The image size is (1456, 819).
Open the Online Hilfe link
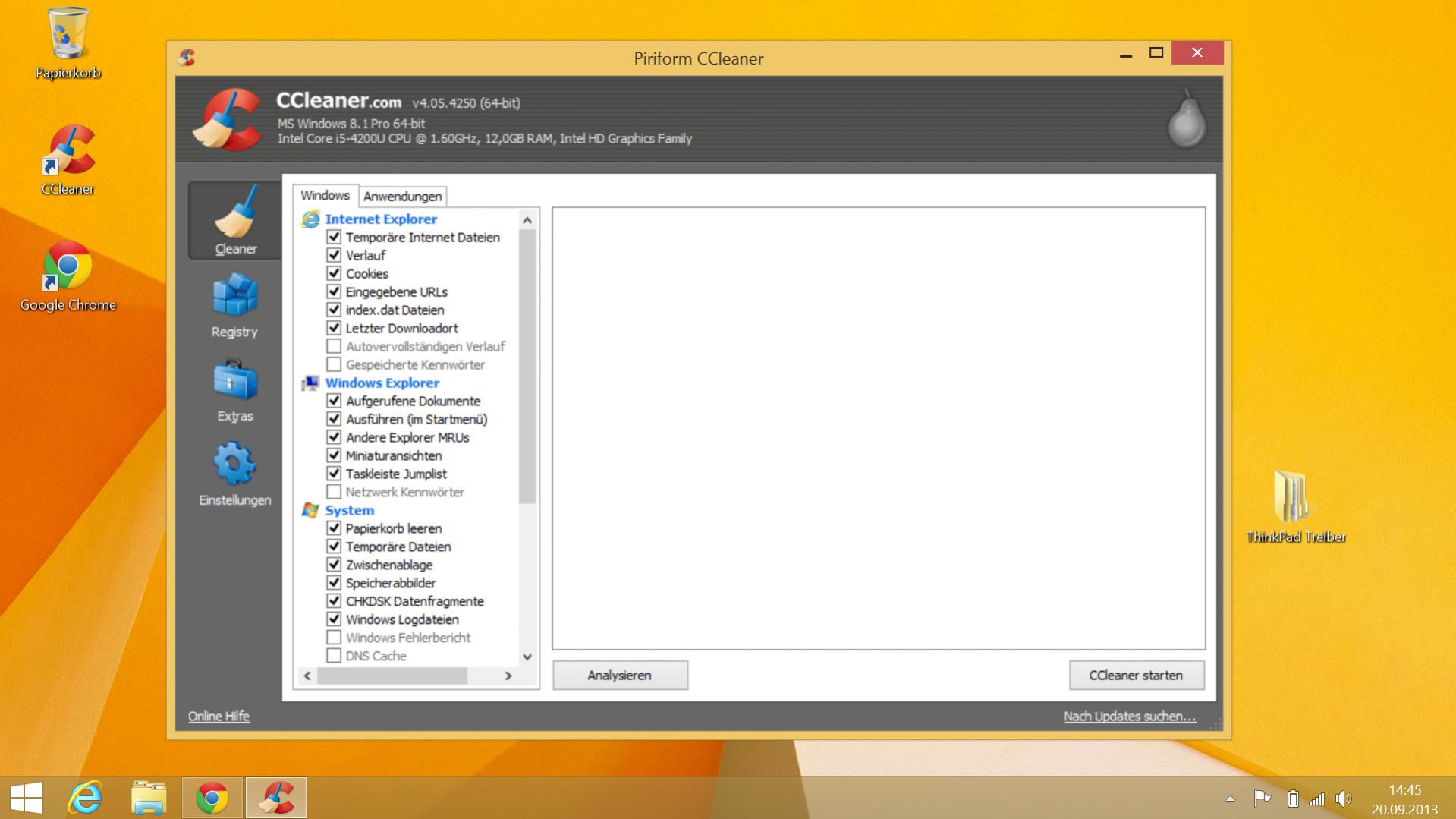coord(219,717)
